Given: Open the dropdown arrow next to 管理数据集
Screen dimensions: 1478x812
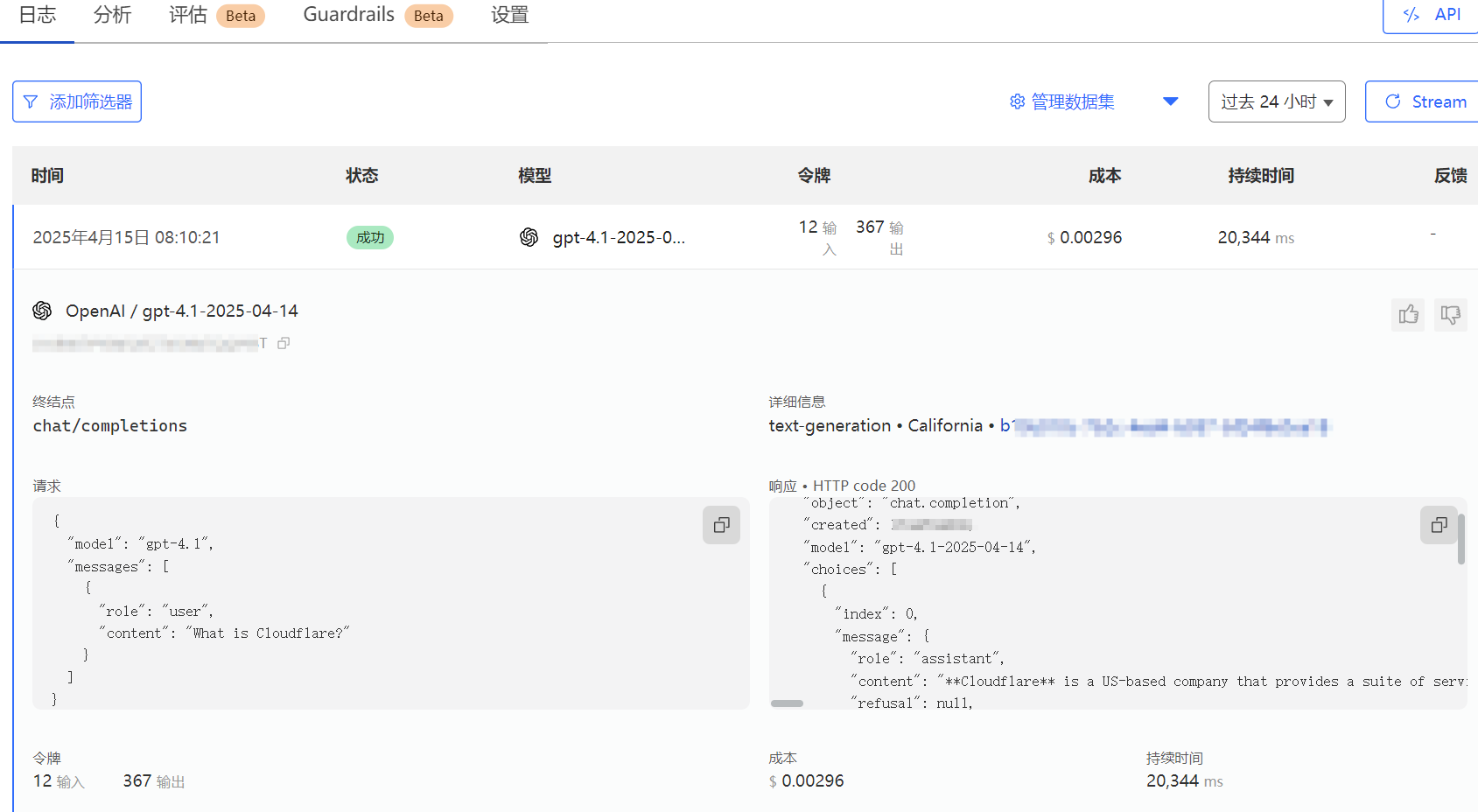Looking at the screenshot, I should tap(1171, 101).
